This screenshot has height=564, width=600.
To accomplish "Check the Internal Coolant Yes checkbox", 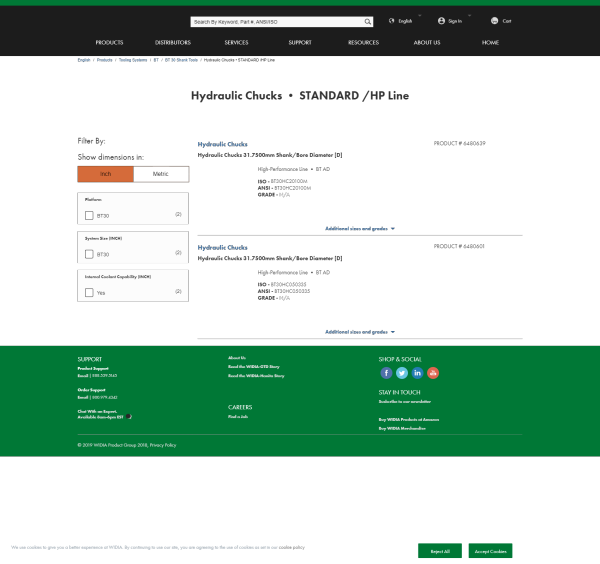I will 89,292.
